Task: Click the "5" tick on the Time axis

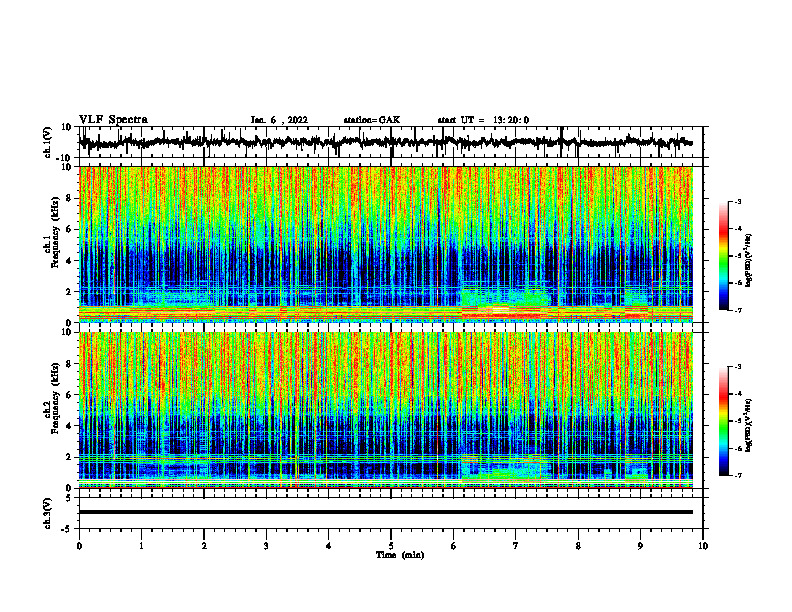Action: tap(391, 546)
